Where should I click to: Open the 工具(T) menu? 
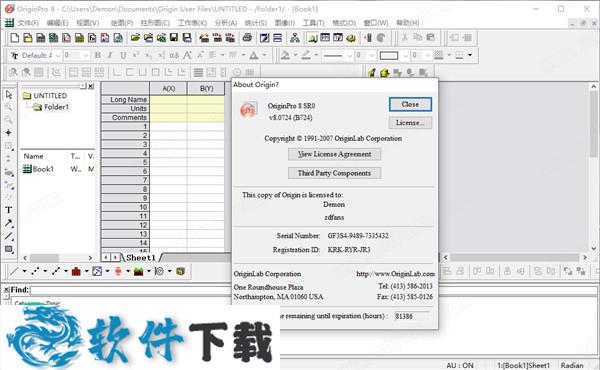point(314,23)
